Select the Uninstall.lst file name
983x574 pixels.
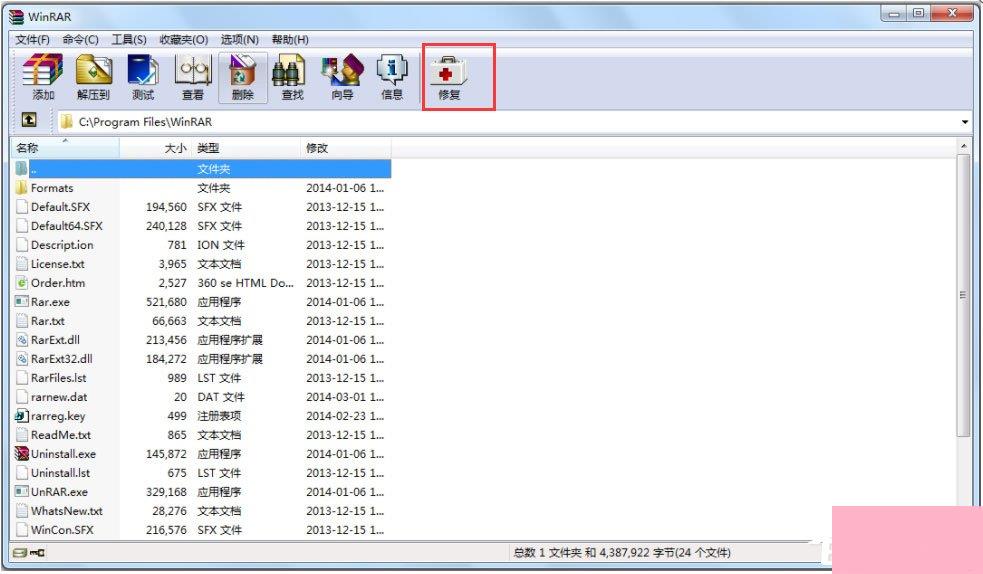tap(60, 472)
